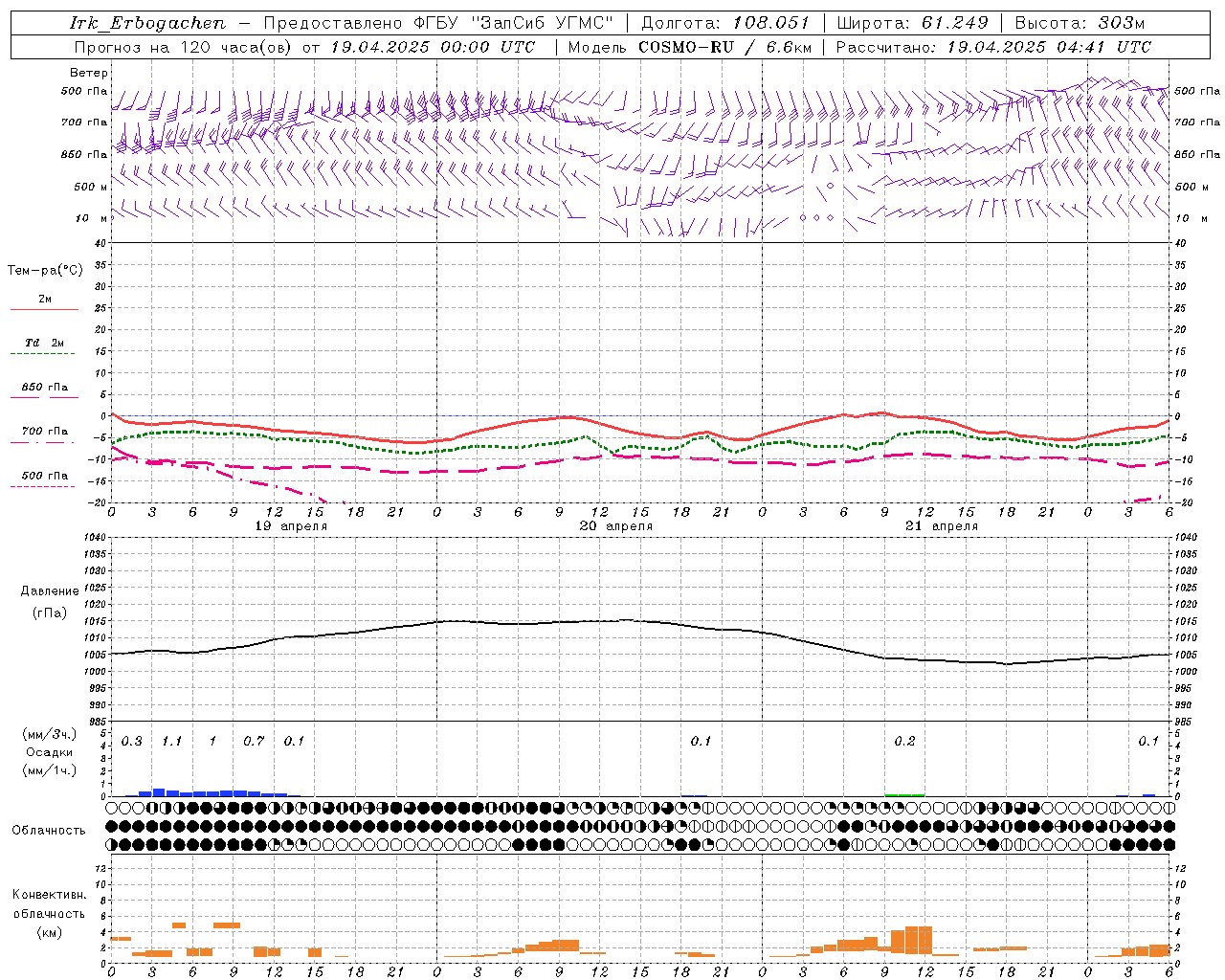
Task: Click the Осадки panel label
Action: click(x=50, y=752)
